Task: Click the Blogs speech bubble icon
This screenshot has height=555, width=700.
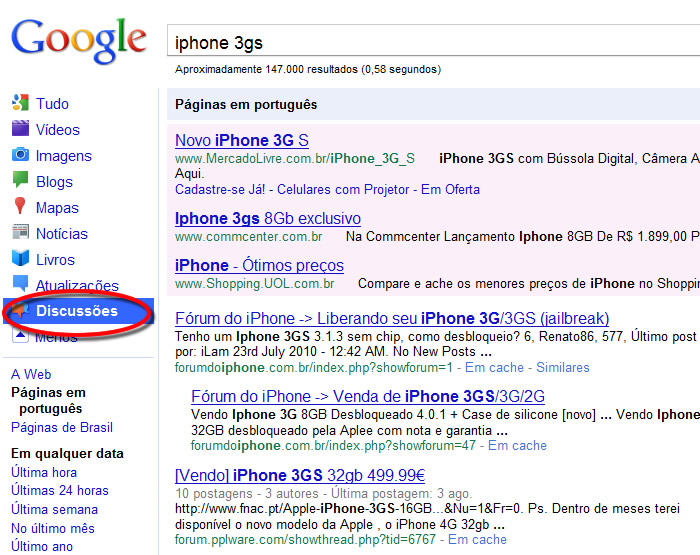Action: pos(20,181)
